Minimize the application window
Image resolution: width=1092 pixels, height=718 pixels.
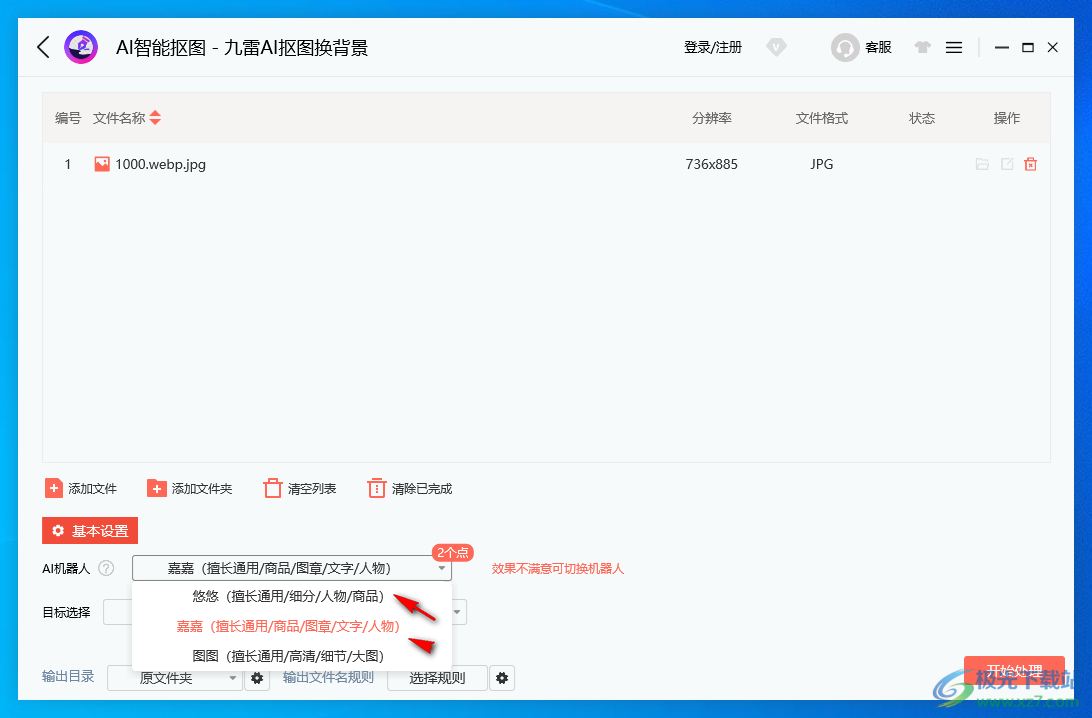pos(1001,47)
